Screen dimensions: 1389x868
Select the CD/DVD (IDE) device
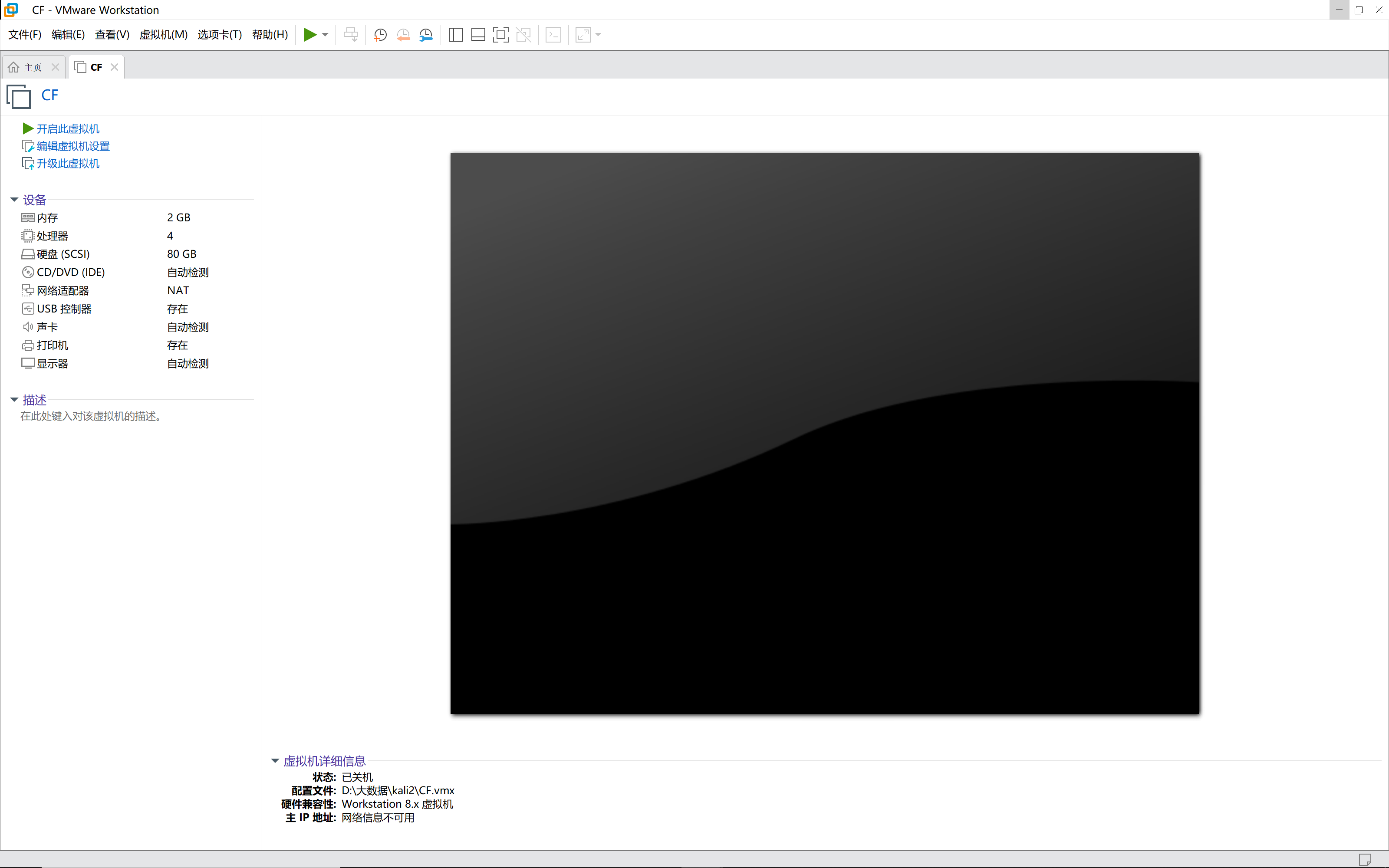70,272
